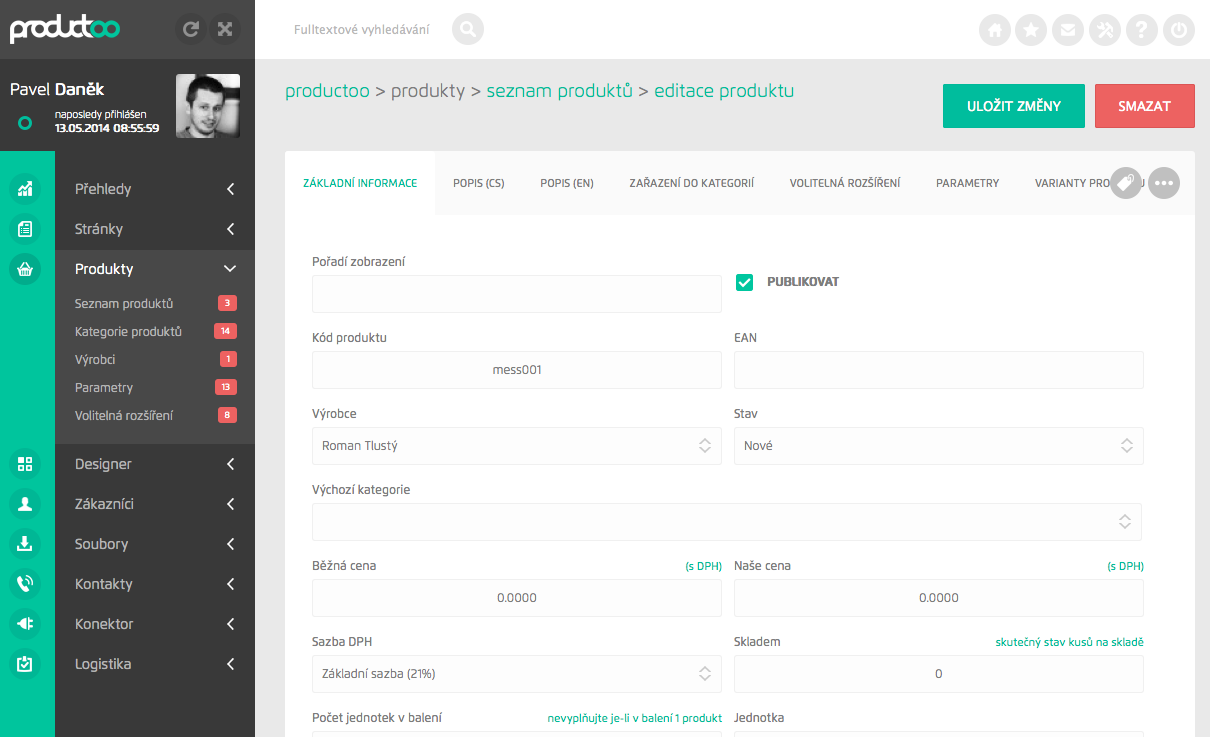Click the Kód produktu field

pos(517,370)
